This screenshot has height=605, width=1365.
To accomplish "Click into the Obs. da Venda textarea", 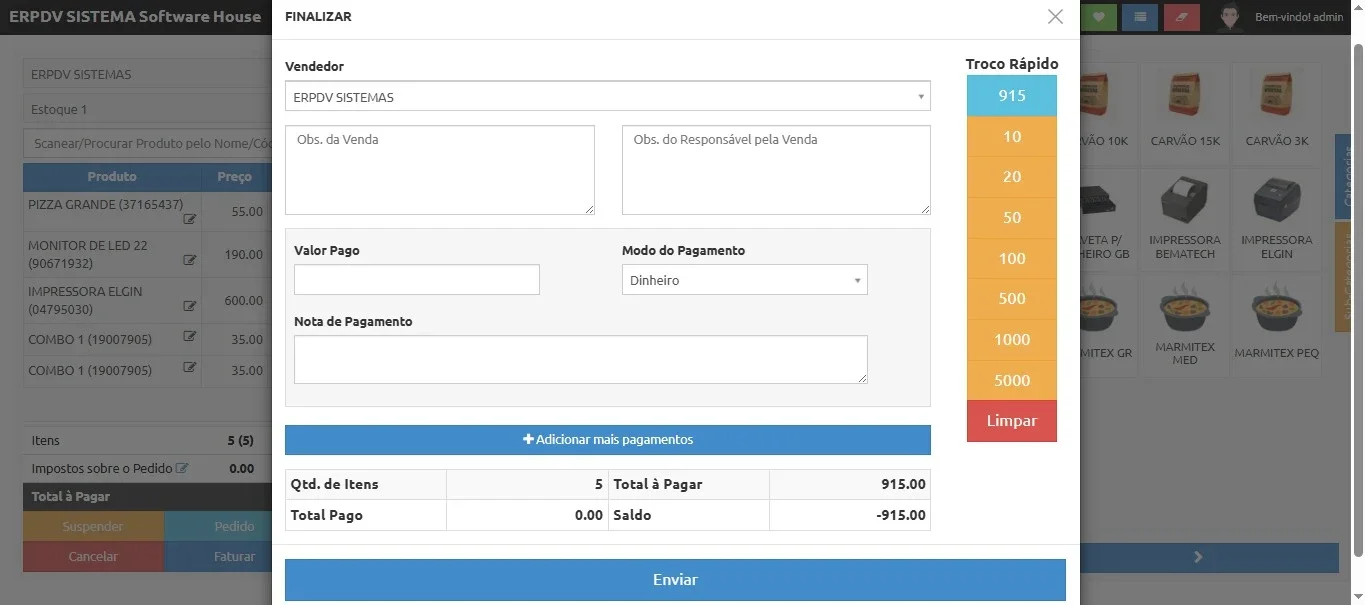I will (440, 170).
